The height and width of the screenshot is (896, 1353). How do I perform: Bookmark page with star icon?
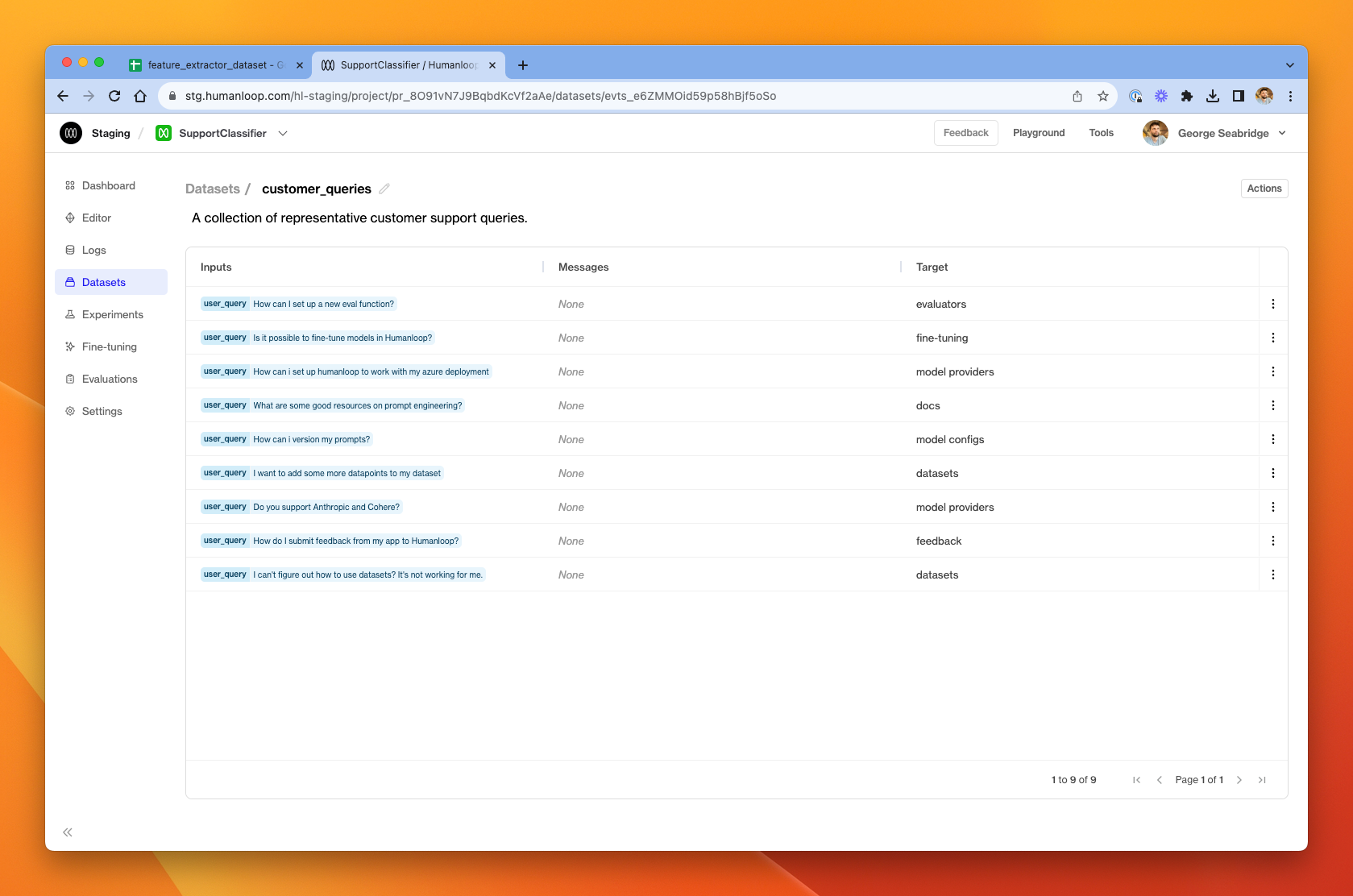pyautogui.click(x=1103, y=96)
